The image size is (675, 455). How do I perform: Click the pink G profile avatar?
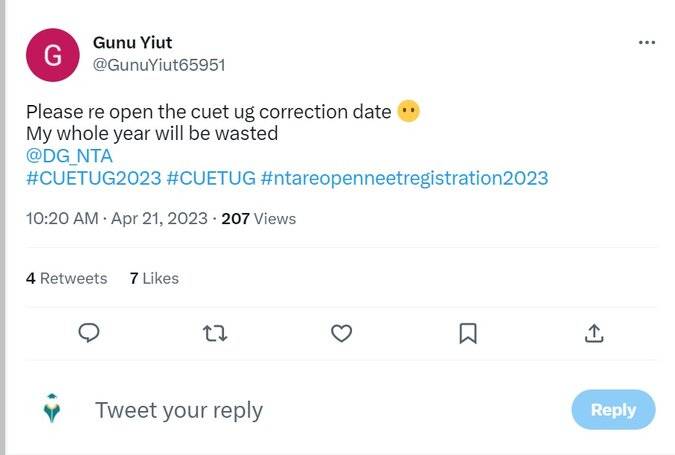tap(52, 55)
